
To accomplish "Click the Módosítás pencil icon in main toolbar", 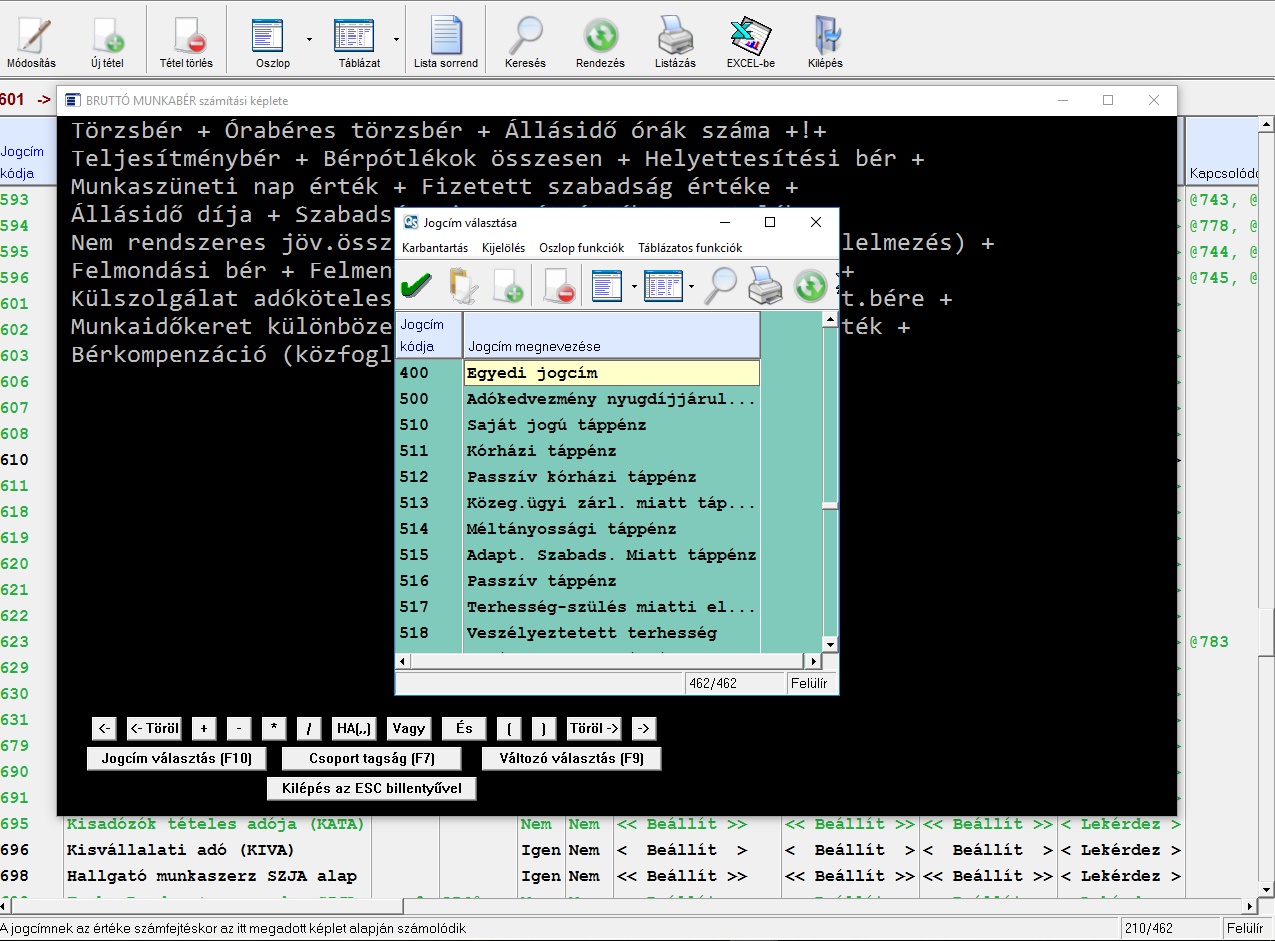I will pyautogui.click(x=31, y=36).
